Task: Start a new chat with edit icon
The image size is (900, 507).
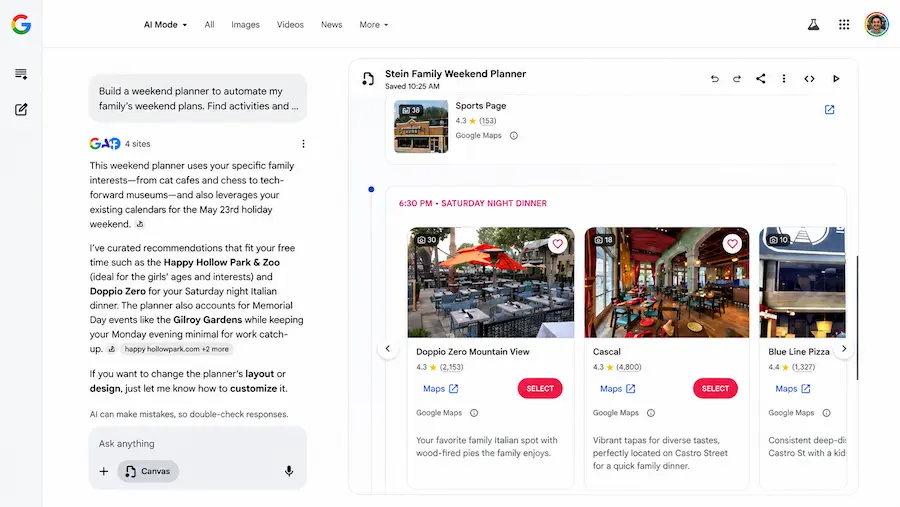Action: pos(21,109)
